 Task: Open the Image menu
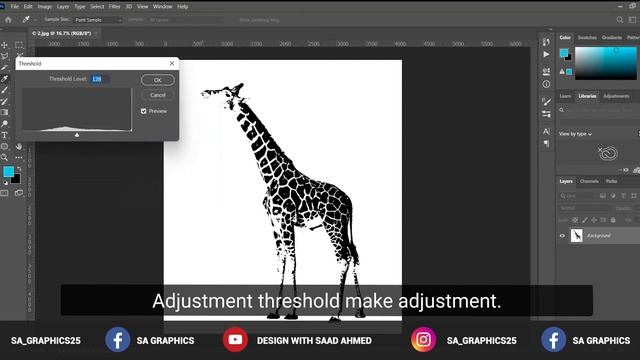(x=45, y=7)
